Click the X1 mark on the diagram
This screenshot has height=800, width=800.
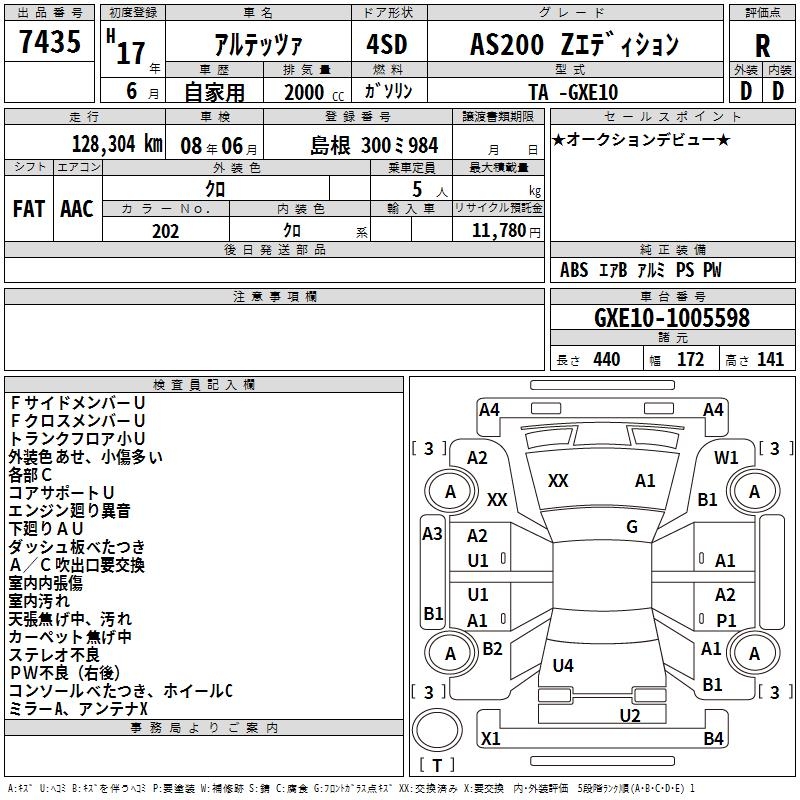pyautogui.click(x=490, y=739)
